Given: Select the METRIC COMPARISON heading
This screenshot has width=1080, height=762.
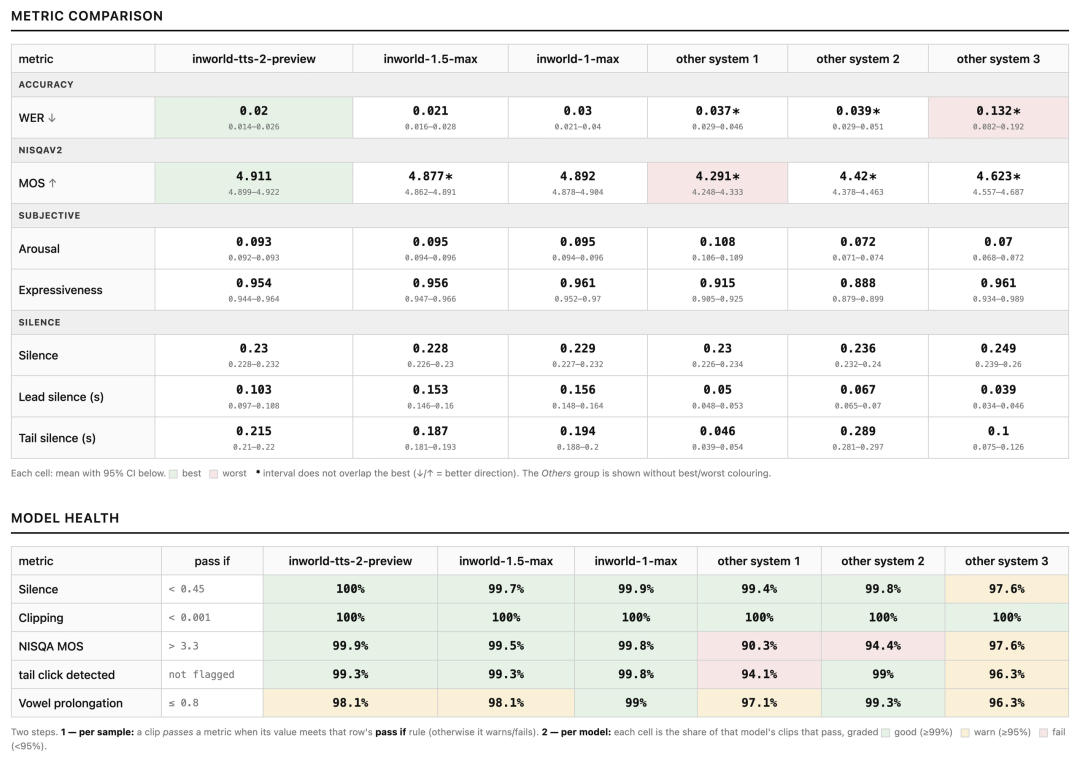Looking at the screenshot, I should (87, 16).
